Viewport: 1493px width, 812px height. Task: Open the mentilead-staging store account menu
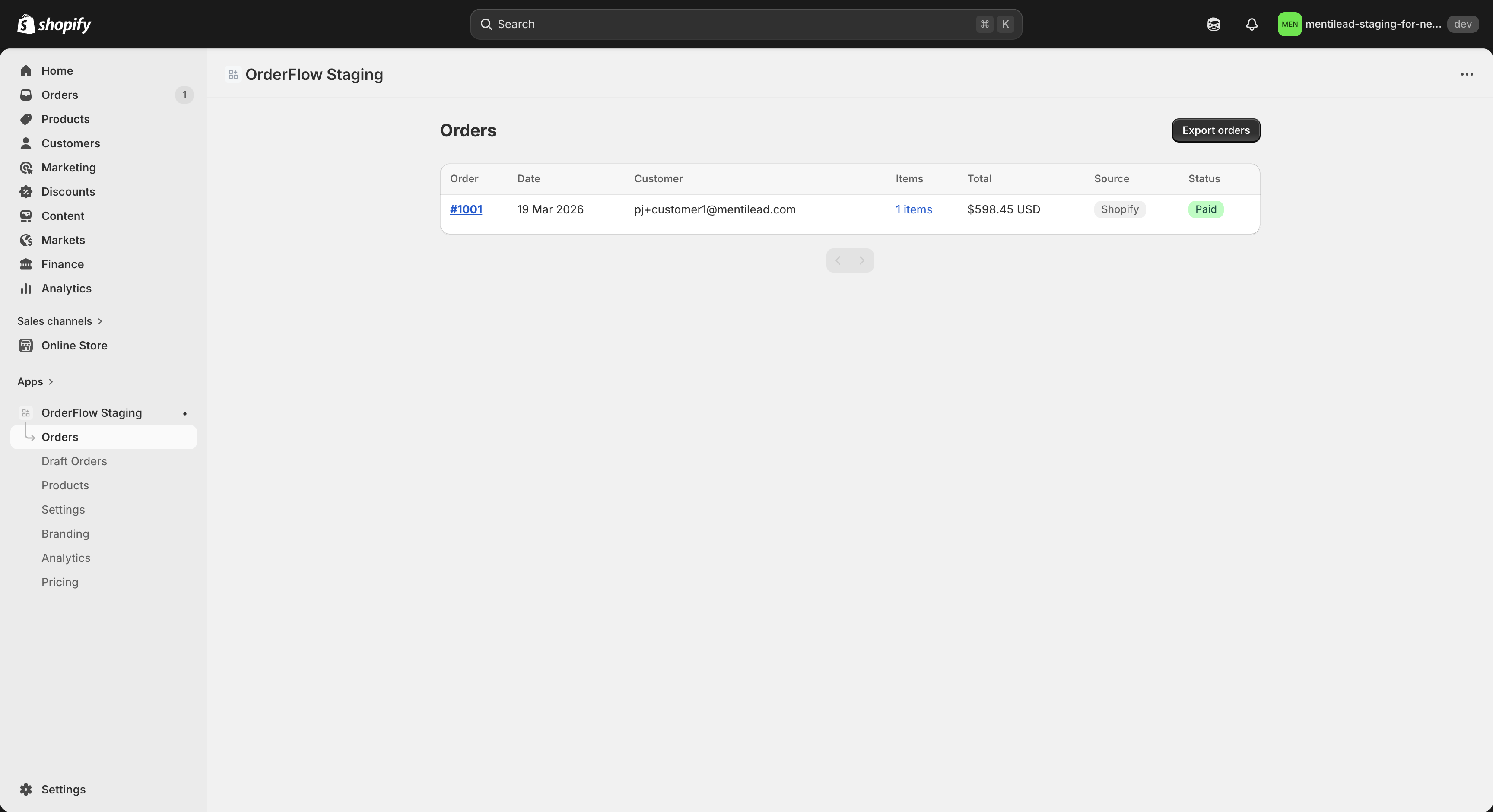pos(1362,24)
